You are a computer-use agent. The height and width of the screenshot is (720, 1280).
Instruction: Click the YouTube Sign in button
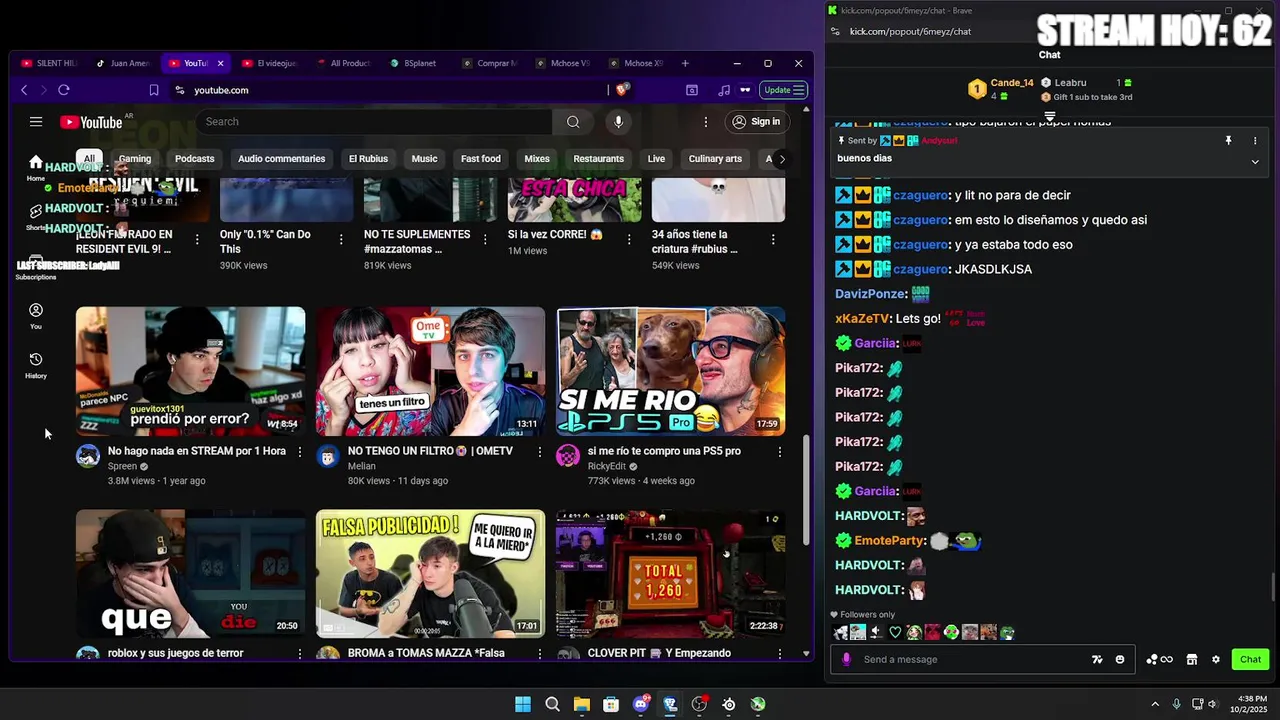coord(756,122)
